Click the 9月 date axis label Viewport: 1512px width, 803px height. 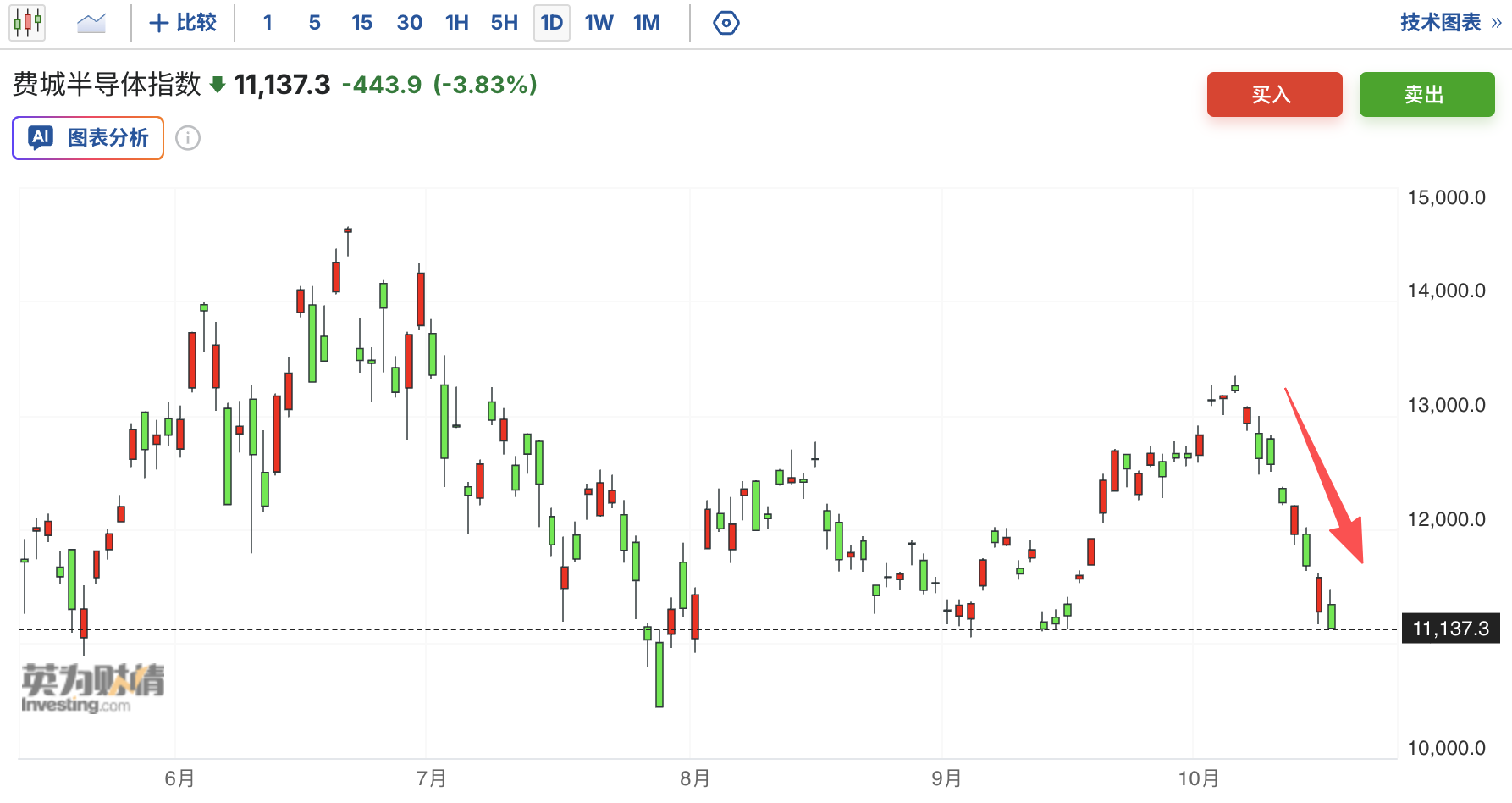click(946, 778)
